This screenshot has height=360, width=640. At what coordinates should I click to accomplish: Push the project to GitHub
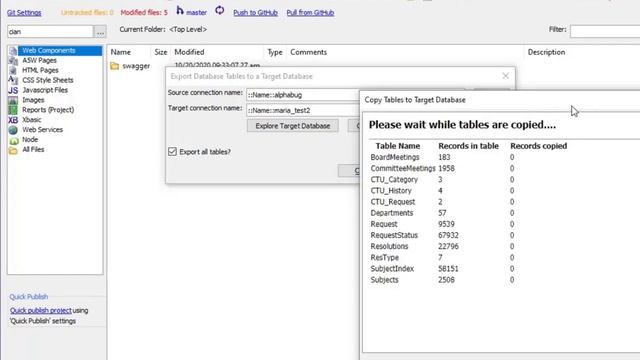(x=256, y=13)
